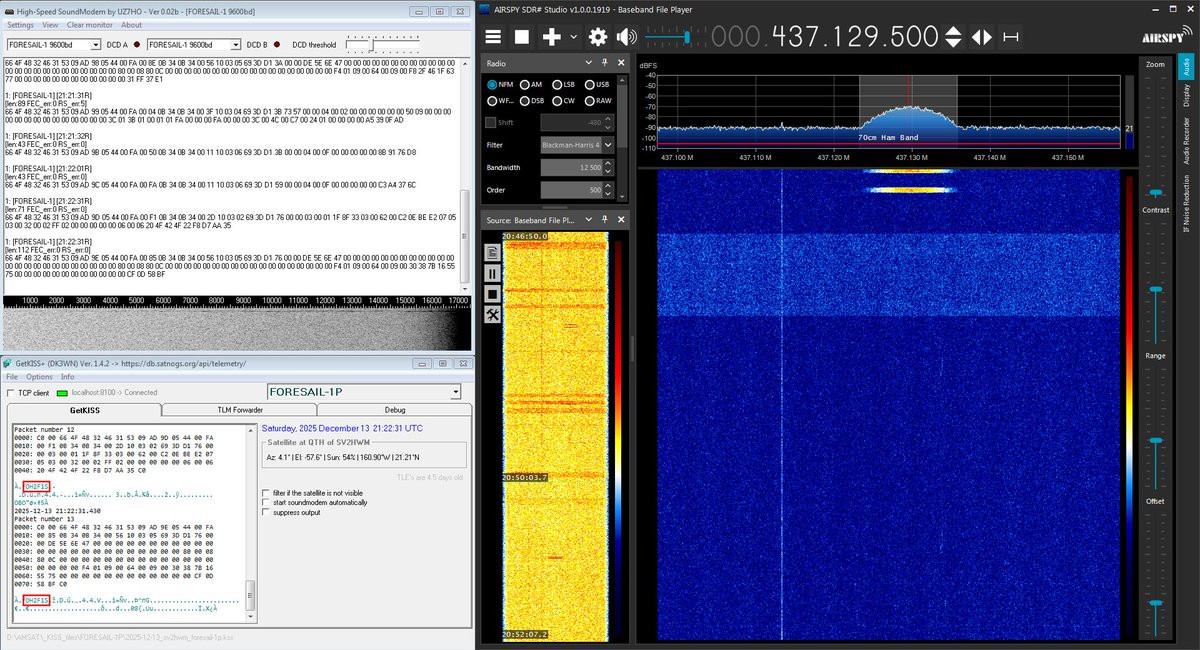Viewport: 1200px width, 650px height.
Task: Open the Clear monitor menu
Action: coord(90,25)
